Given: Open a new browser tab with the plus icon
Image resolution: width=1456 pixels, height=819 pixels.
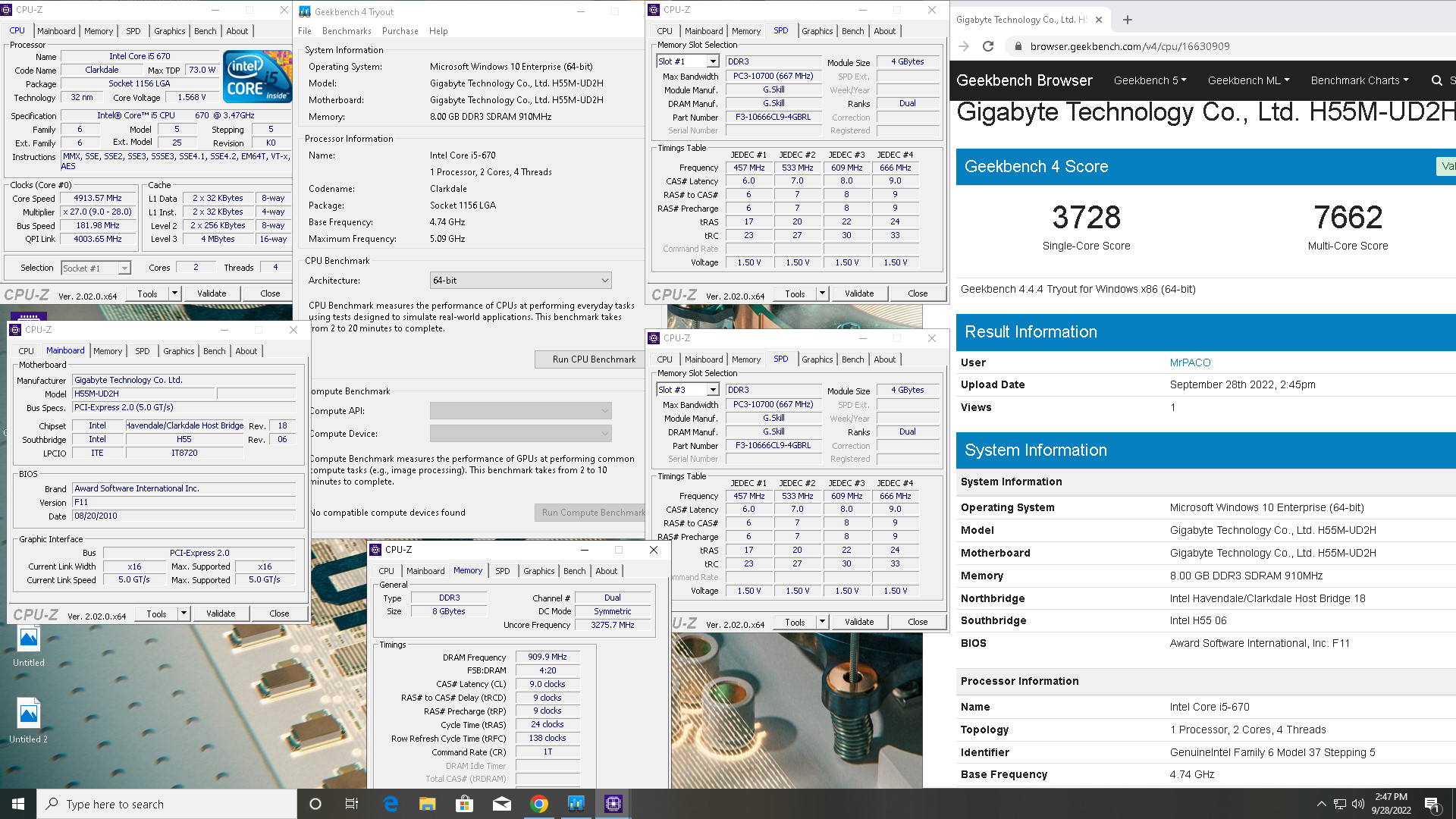Looking at the screenshot, I should point(1128,20).
